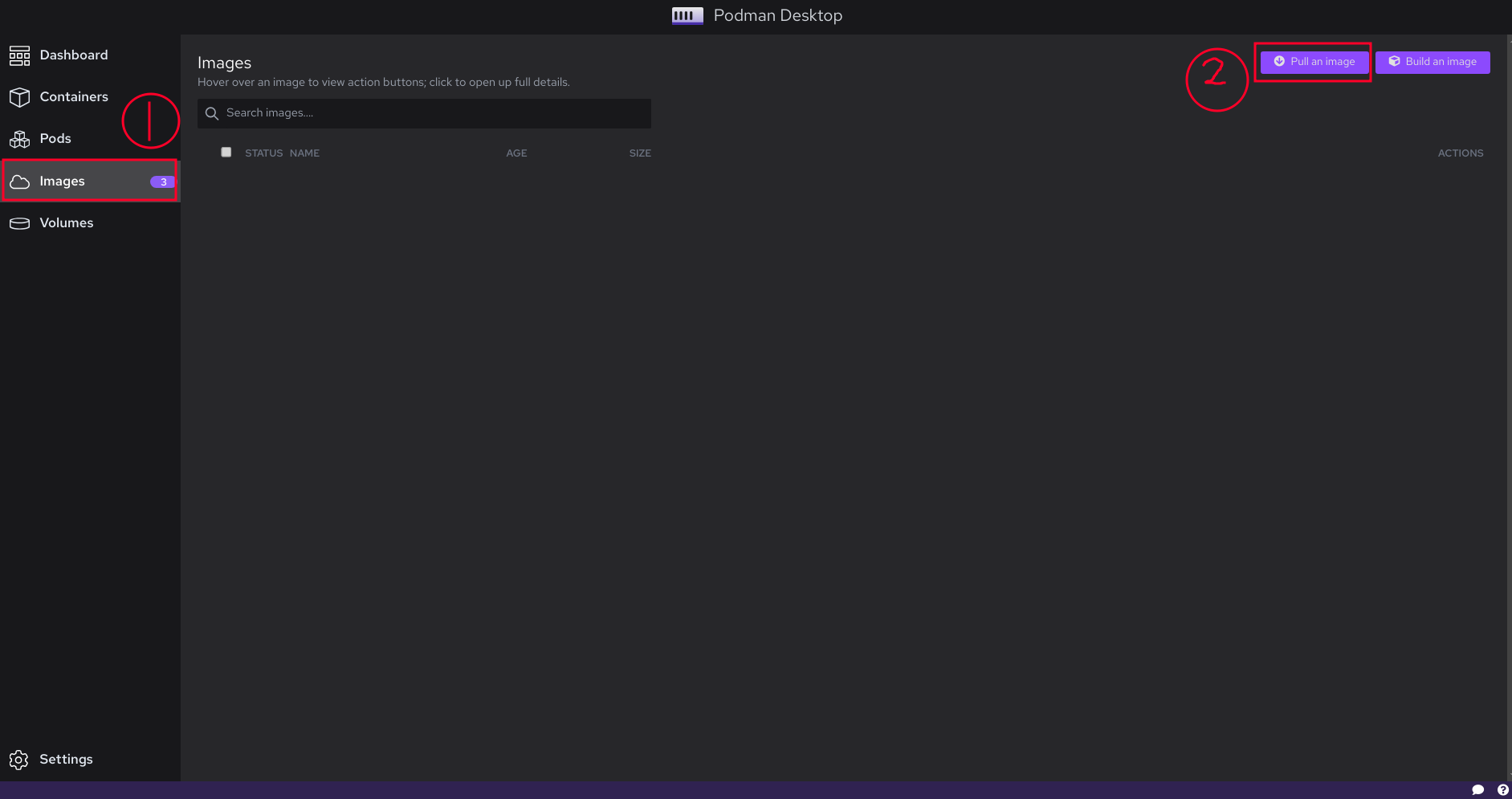Click the Pods stacked-cubes icon
Image resolution: width=1512 pixels, height=799 pixels.
[x=19, y=139]
